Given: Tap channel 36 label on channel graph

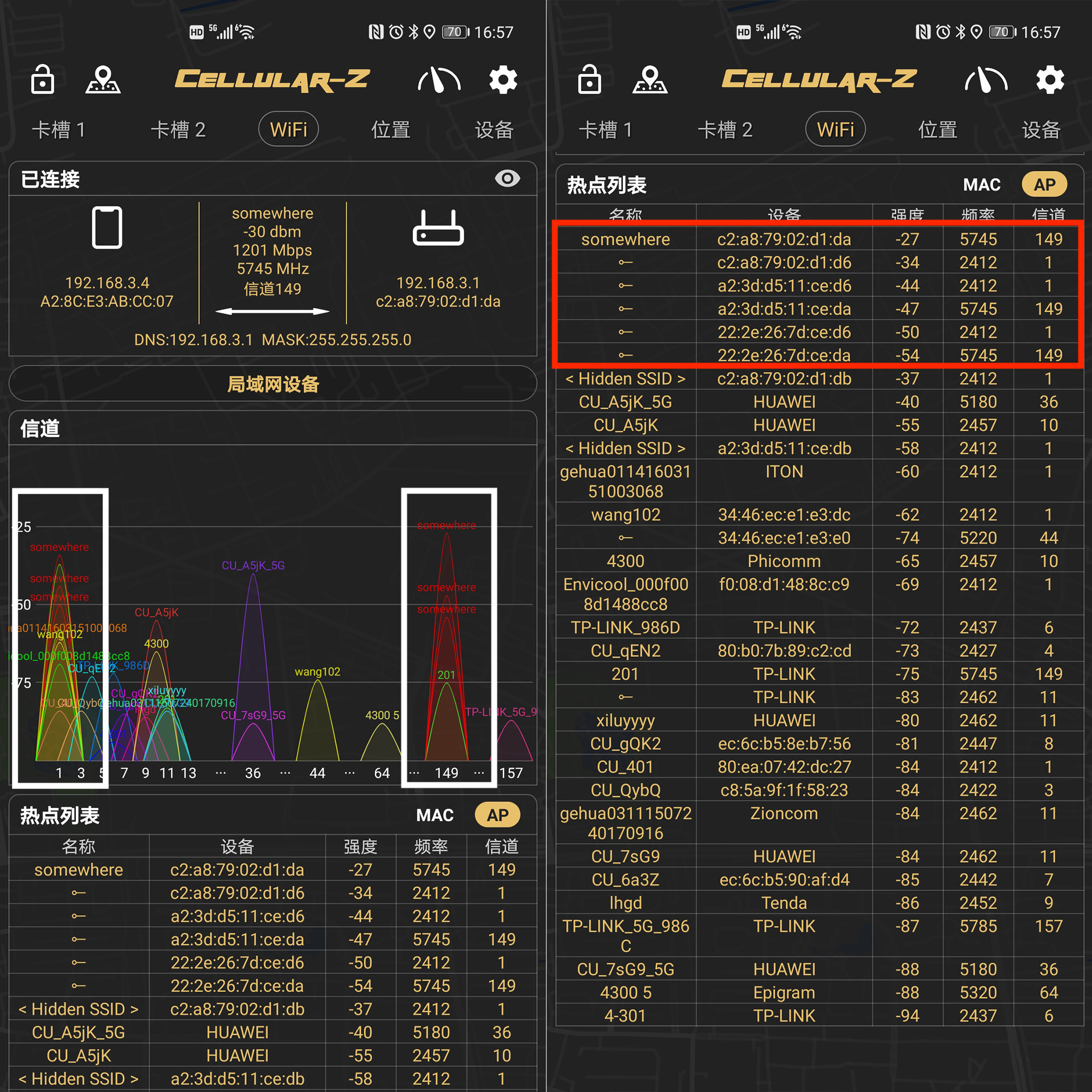Looking at the screenshot, I should 253,773.
